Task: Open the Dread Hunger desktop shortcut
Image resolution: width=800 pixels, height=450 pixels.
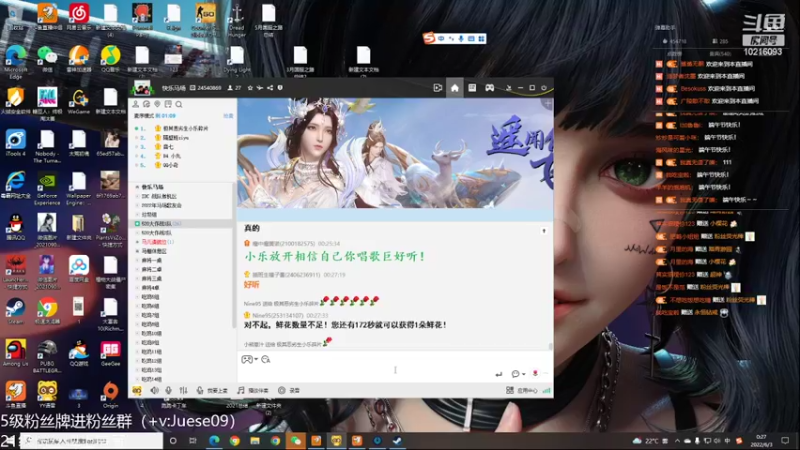Action: pos(237,20)
